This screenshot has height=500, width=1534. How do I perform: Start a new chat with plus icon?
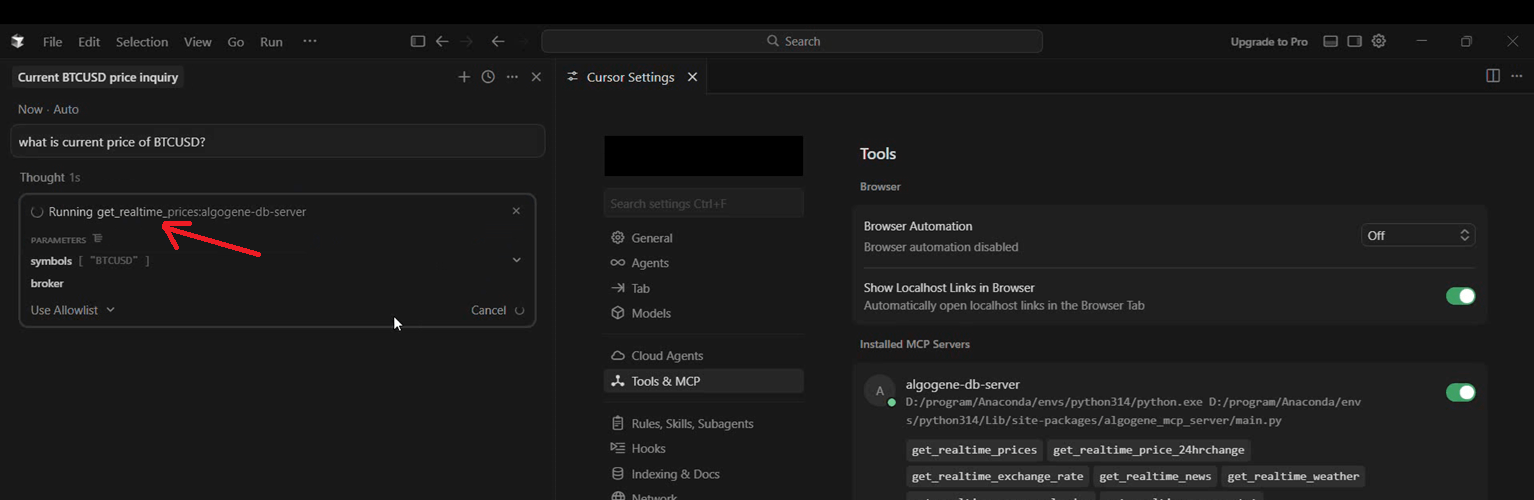[464, 77]
